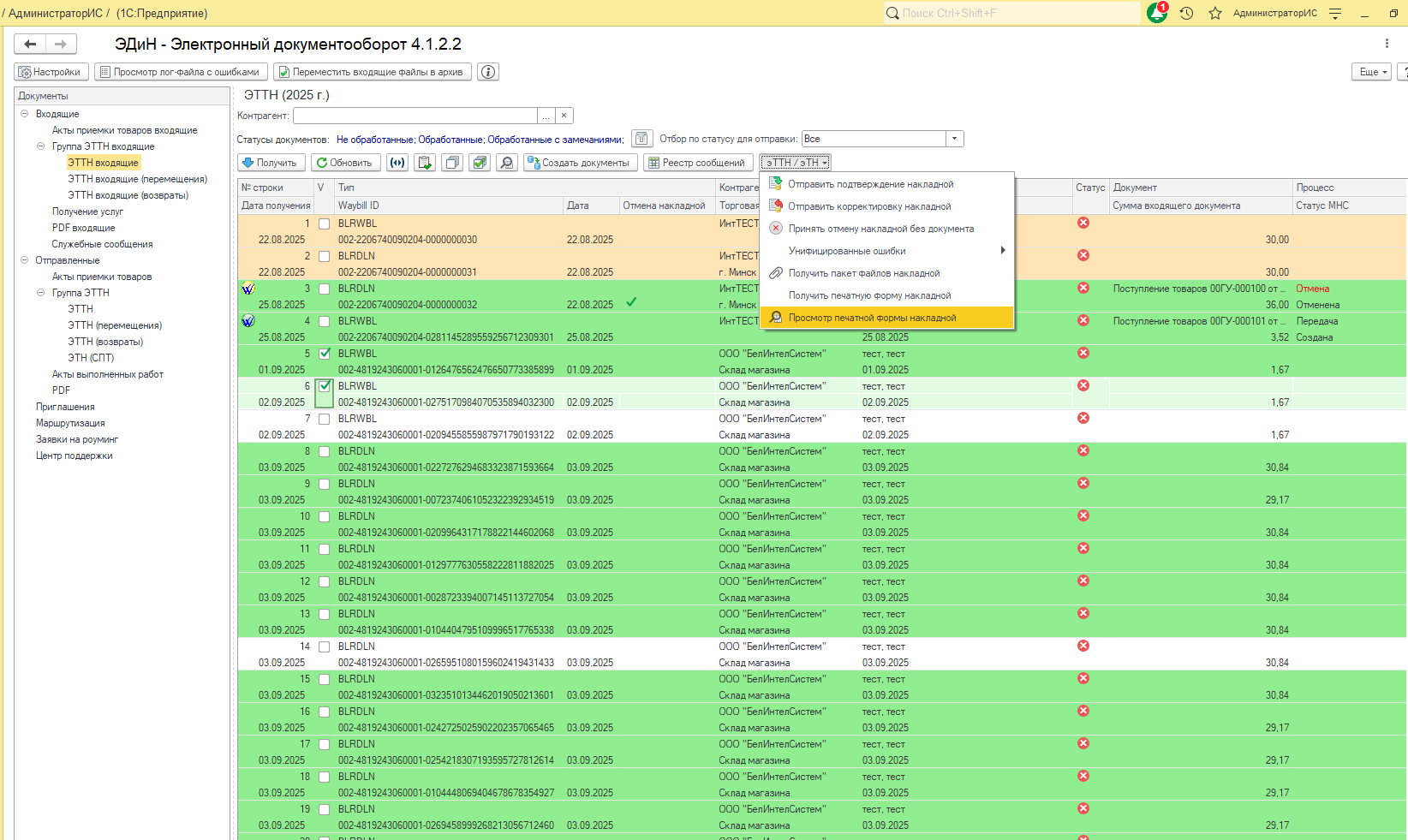Select 'Просмотр печатной формы накладной' menu item

point(872,318)
